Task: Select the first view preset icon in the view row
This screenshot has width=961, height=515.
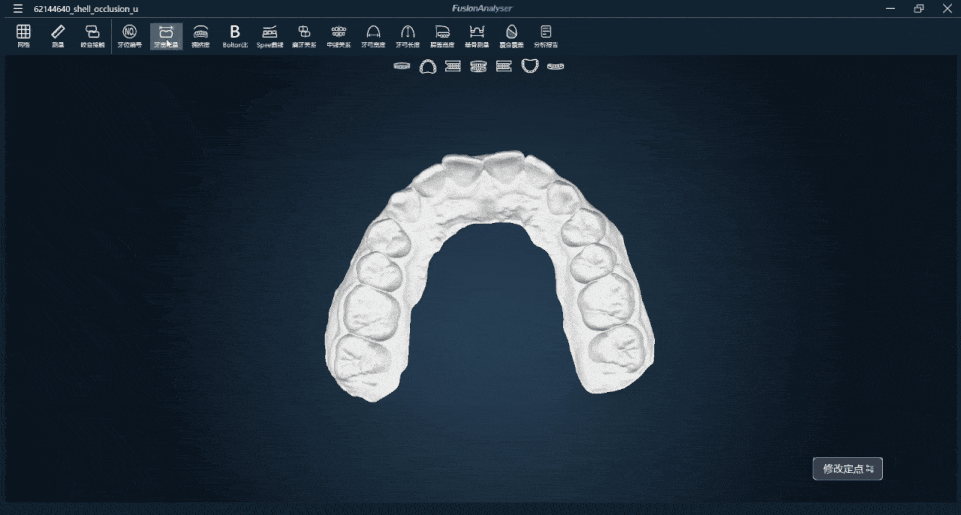Action: click(x=401, y=66)
